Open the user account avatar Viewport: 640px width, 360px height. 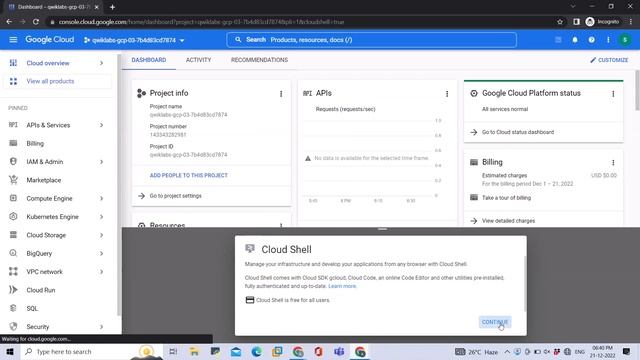(625, 40)
